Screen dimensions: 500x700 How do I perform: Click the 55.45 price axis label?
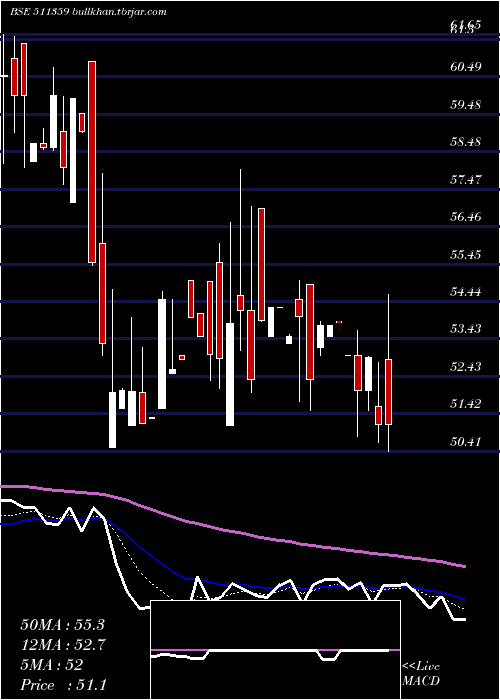466,254
